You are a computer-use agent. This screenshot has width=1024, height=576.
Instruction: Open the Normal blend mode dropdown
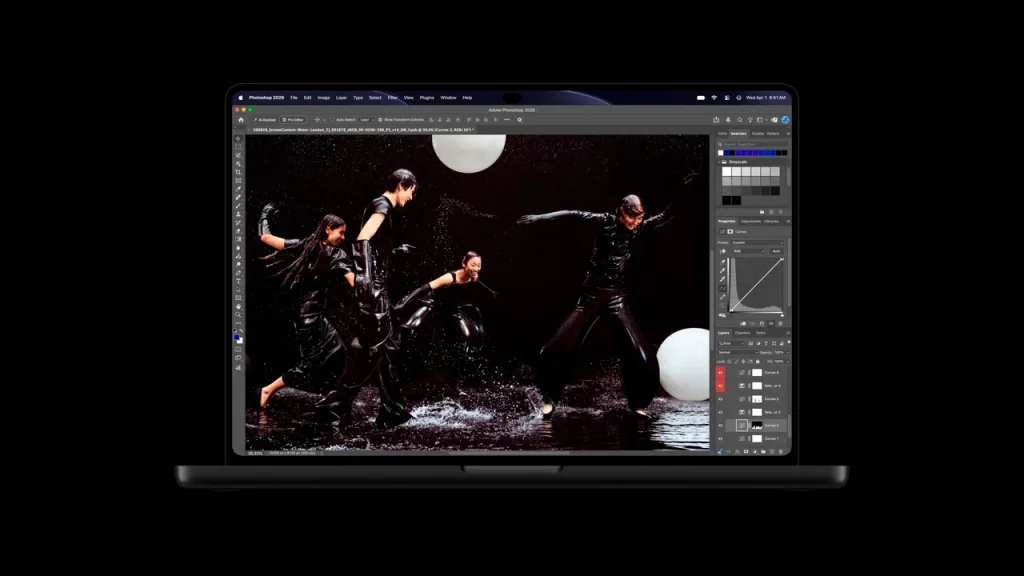pos(737,353)
